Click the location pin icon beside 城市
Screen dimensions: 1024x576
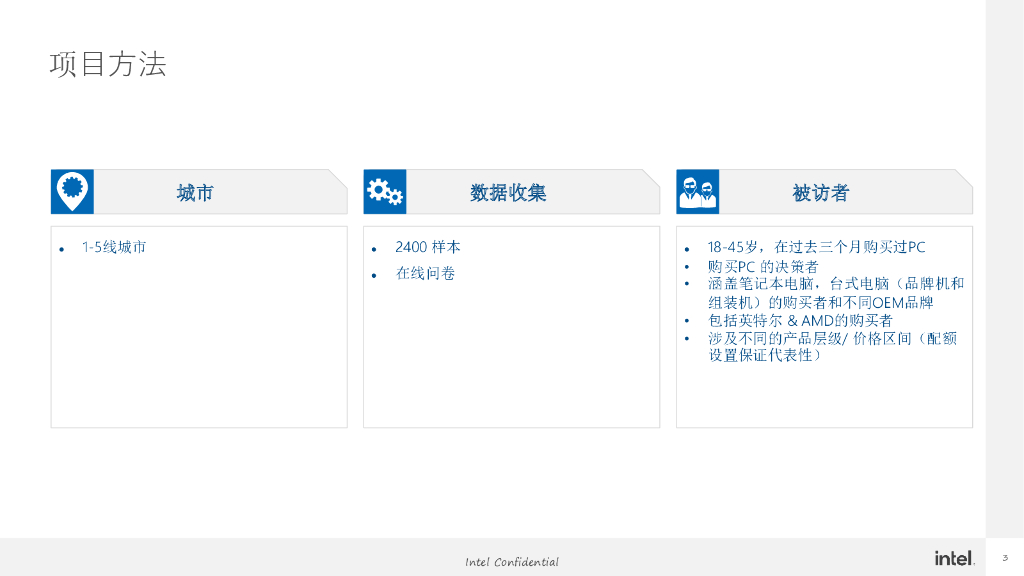click(72, 191)
